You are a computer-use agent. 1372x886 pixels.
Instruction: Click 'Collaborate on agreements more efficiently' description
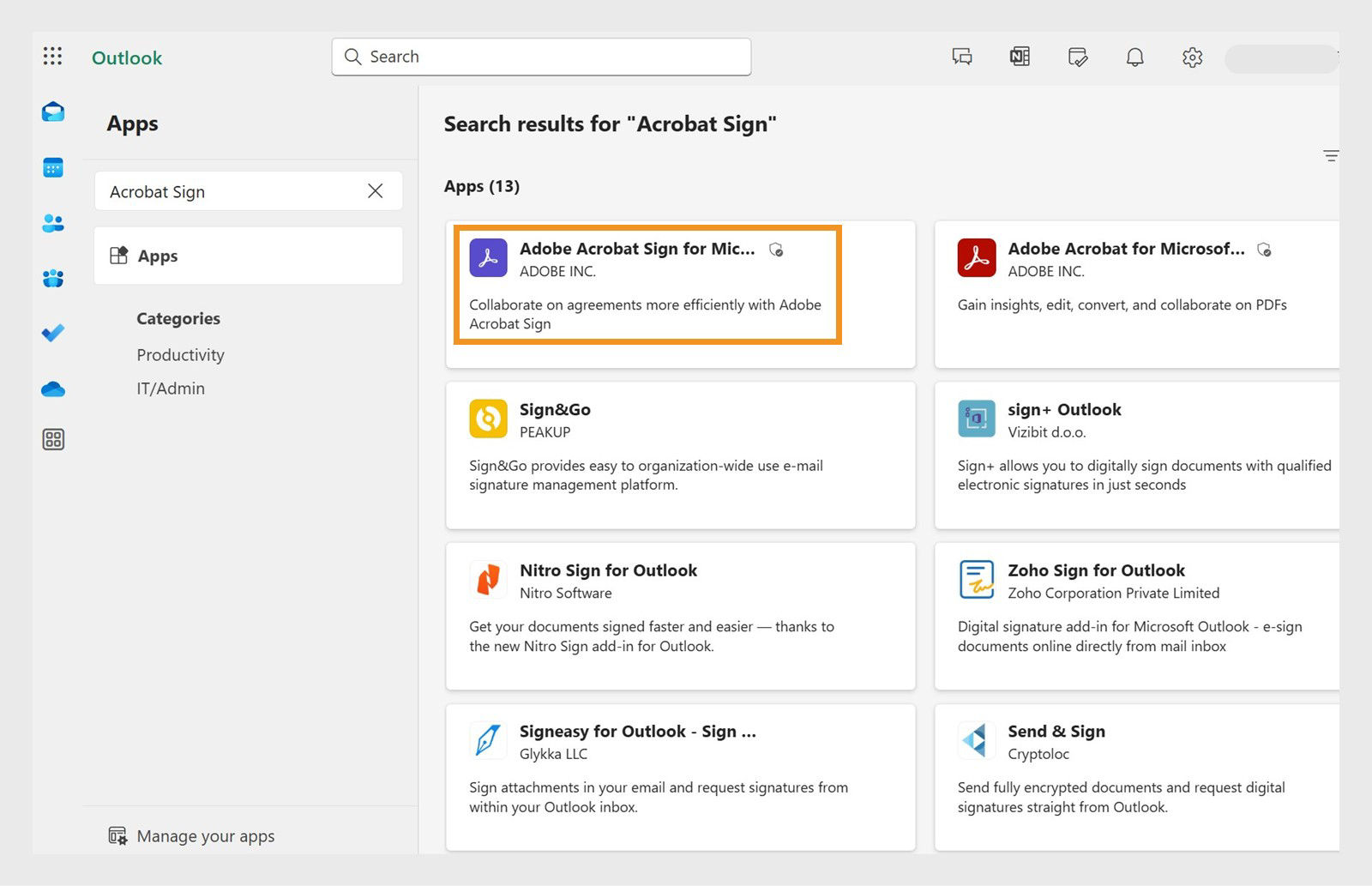645,314
